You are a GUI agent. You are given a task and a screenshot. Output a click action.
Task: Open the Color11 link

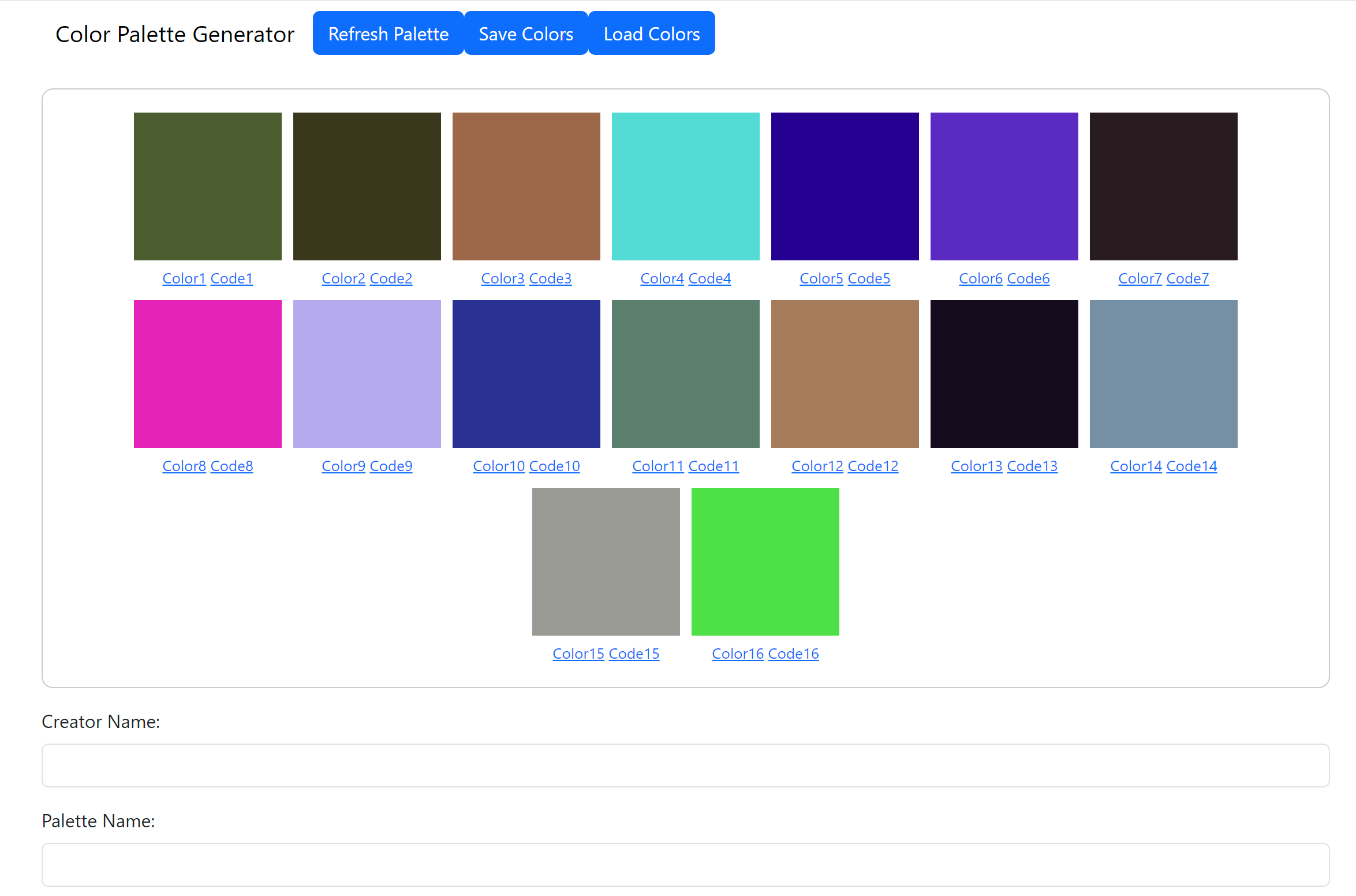[658, 466]
